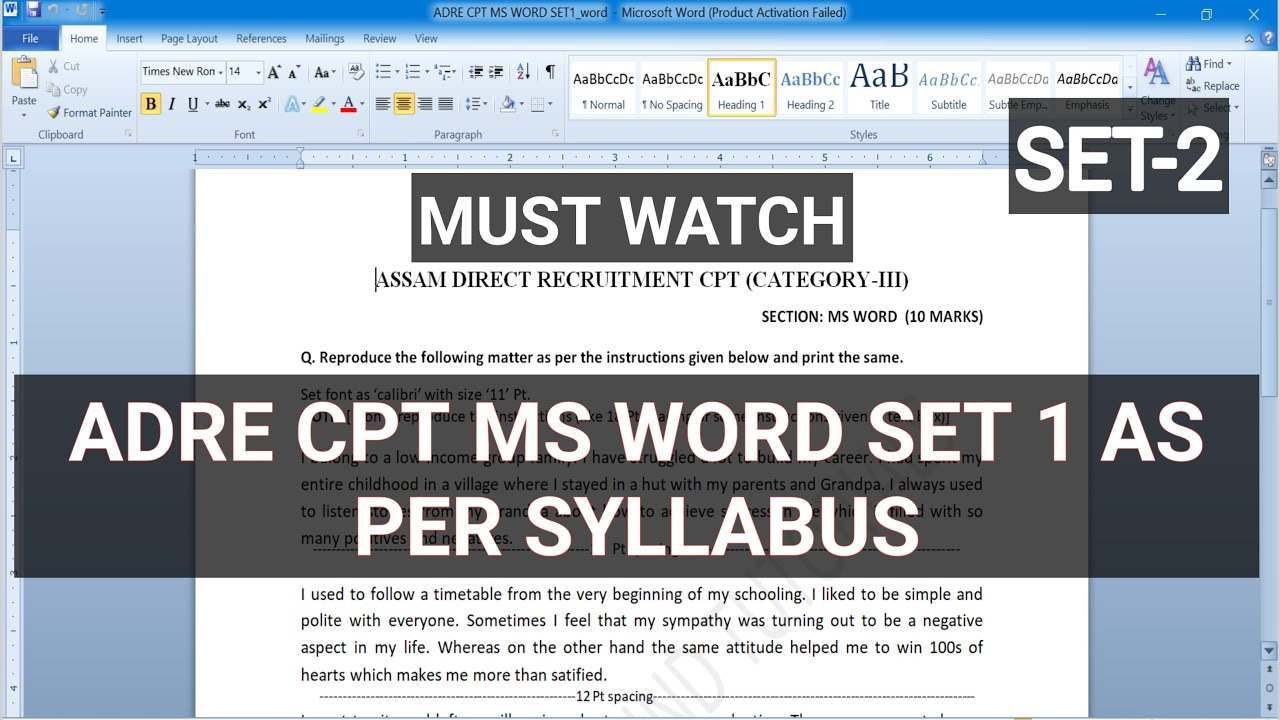Increase paragraph indent
This screenshot has width=1280, height=720.
point(497,72)
